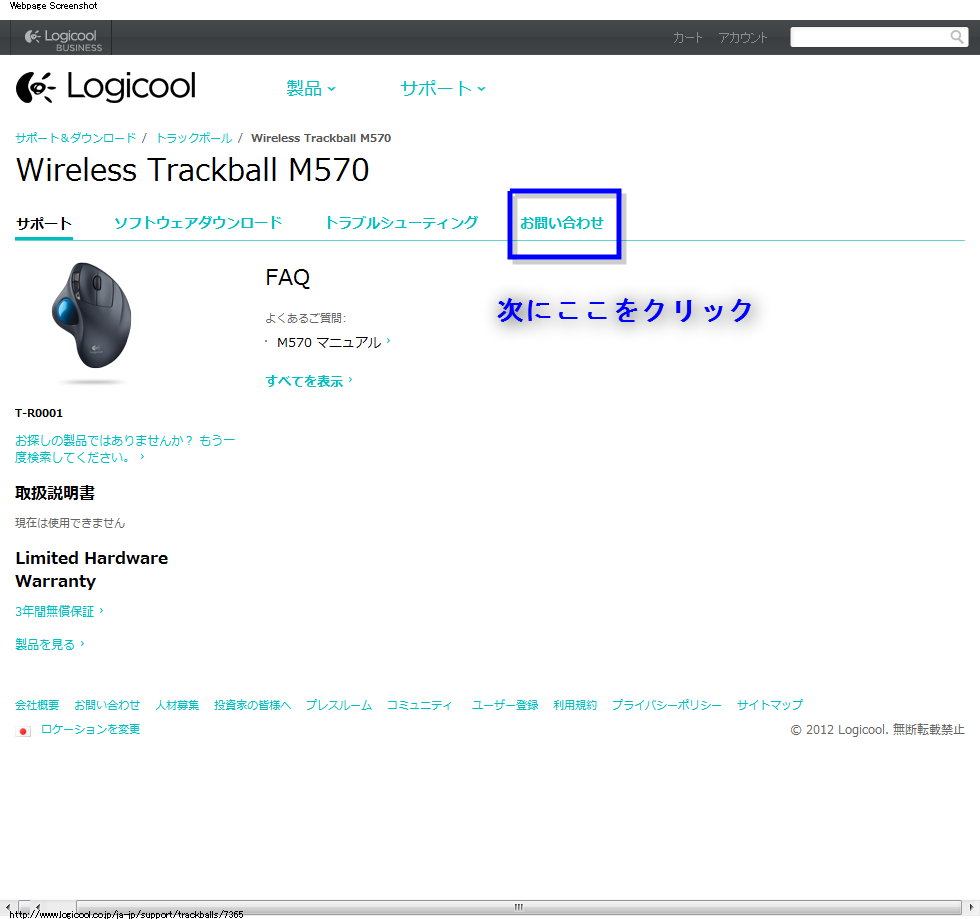Click the Wireless Trackball M570 heading
980x919 pixels.
192,170
